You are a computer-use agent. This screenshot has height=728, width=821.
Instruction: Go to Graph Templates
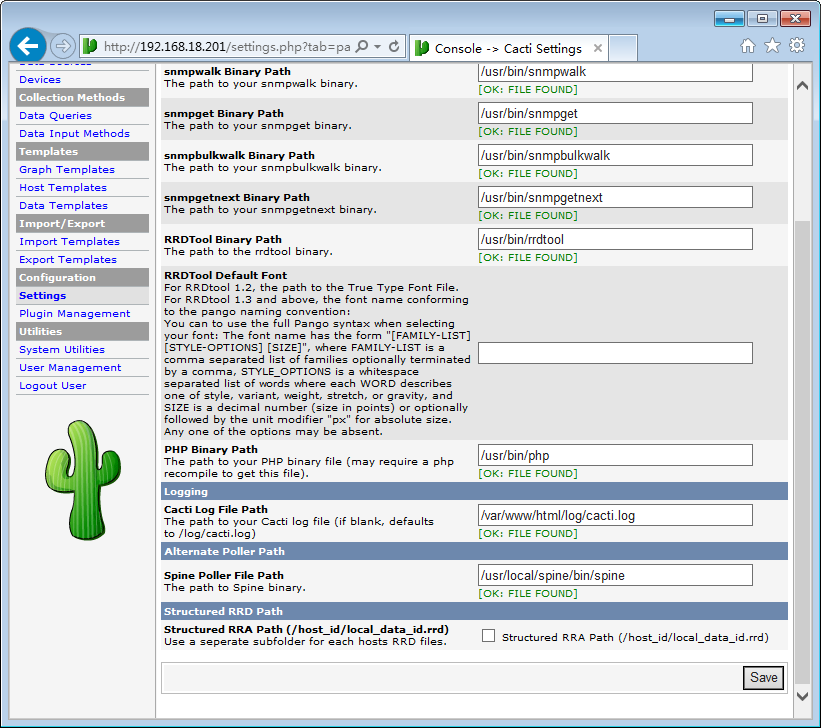click(67, 170)
